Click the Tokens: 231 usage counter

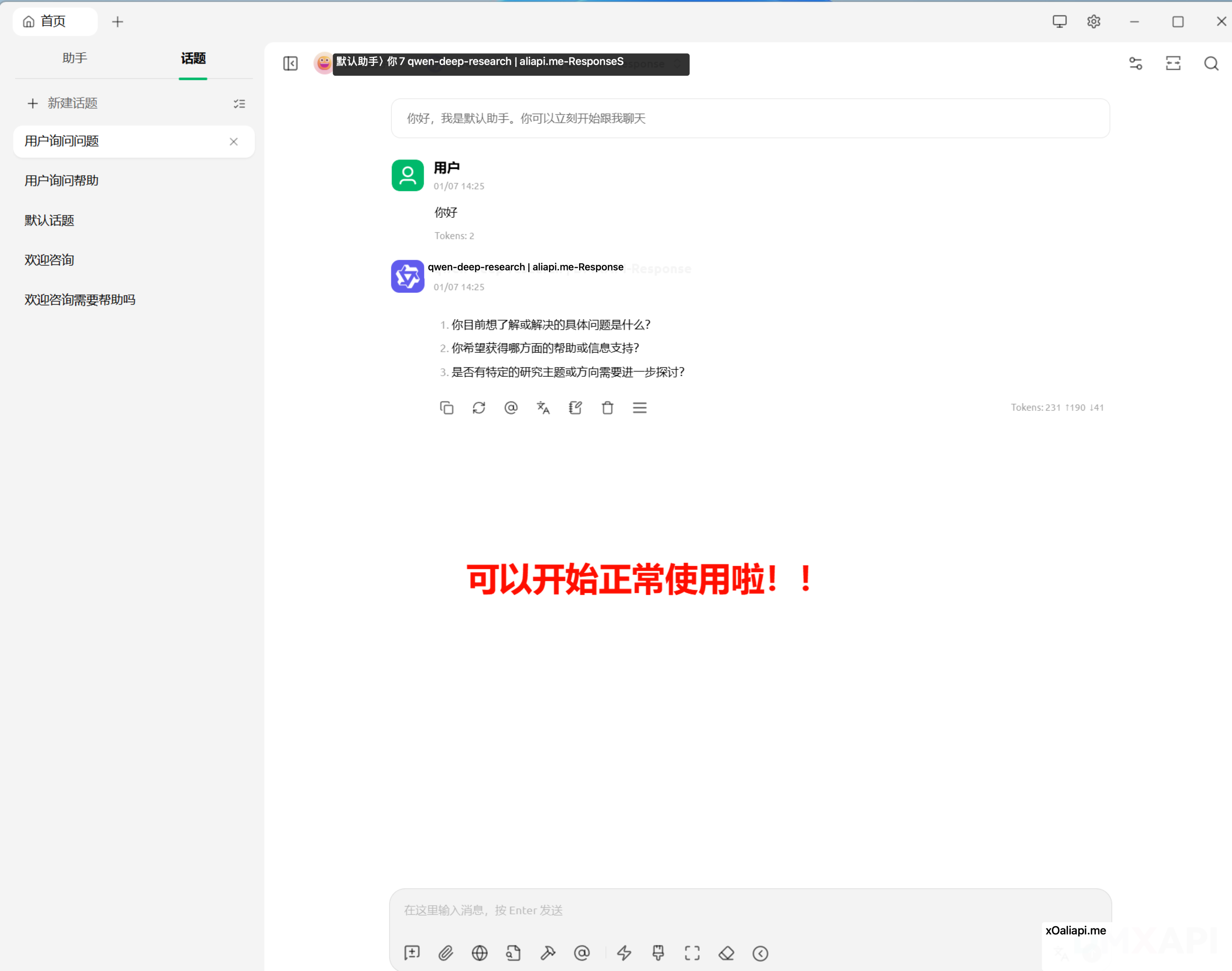[1057, 408]
